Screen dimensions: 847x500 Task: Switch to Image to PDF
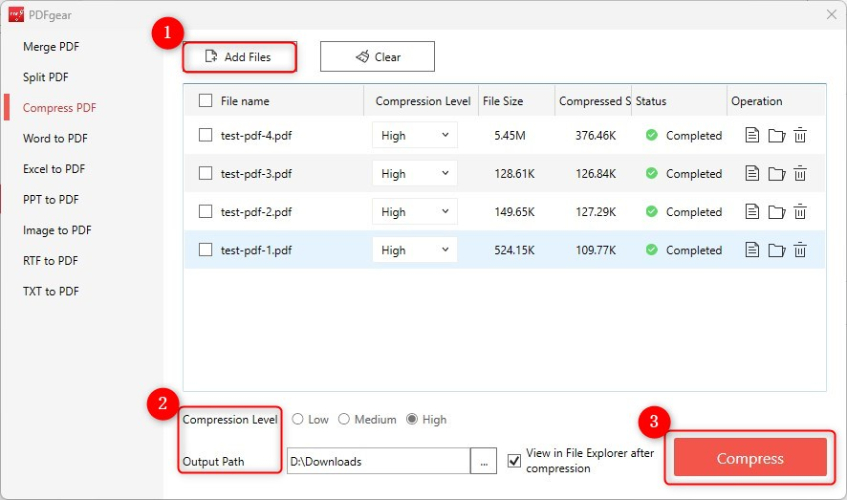(x=57, y=231)
